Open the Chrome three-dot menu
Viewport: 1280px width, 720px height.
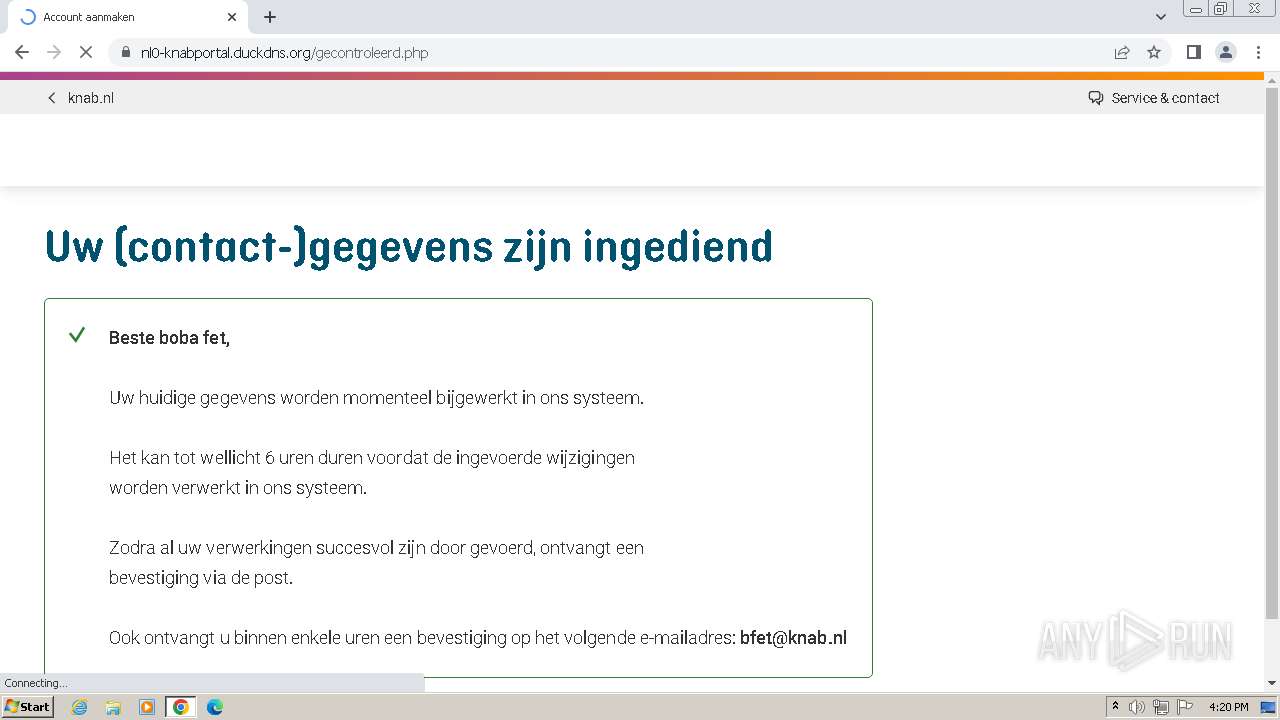coord(1257,52)
